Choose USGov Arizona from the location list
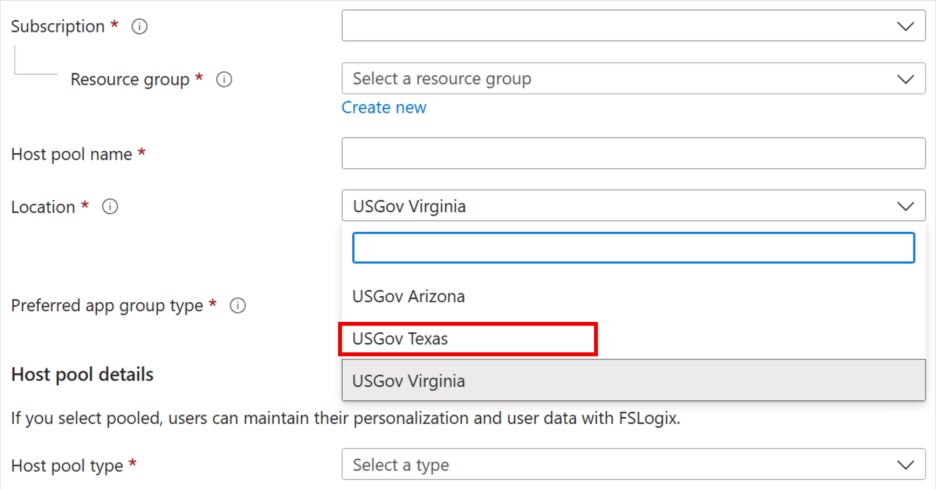 409,297
